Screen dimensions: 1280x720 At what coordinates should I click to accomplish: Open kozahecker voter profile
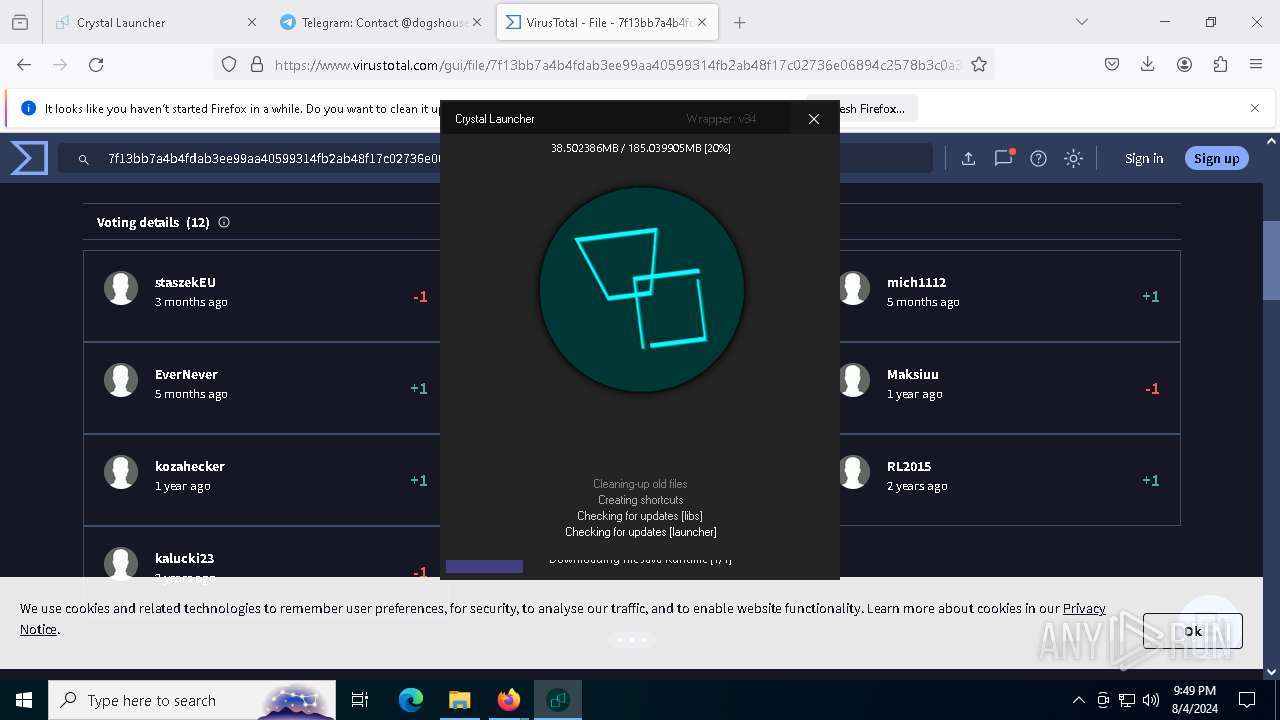(x=190, y=466)
